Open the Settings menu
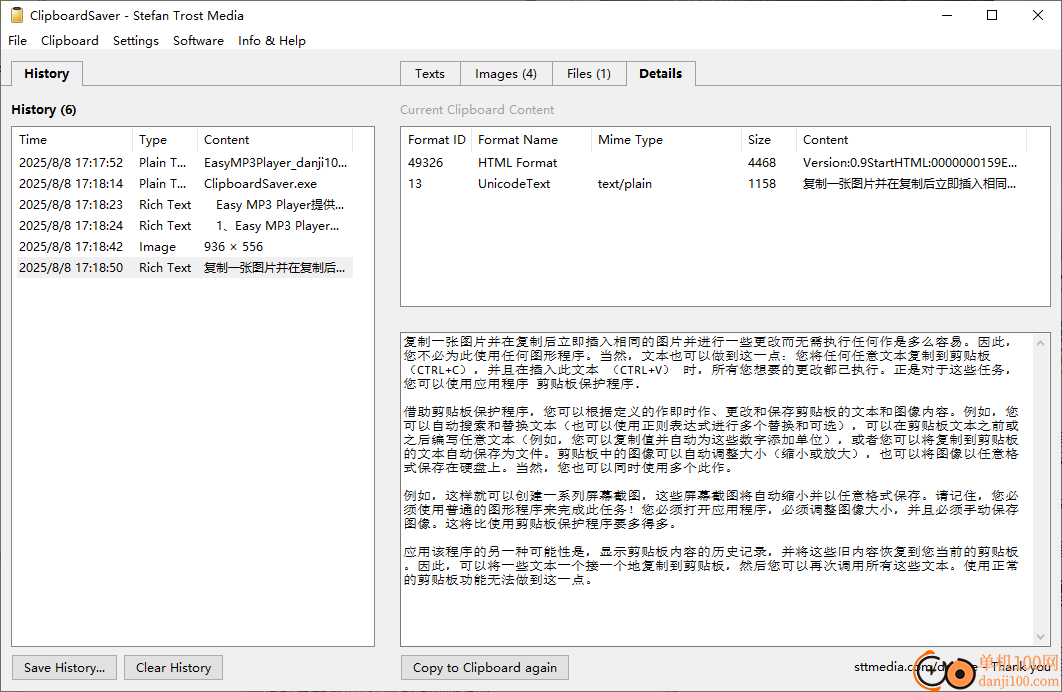 (135, 41)
